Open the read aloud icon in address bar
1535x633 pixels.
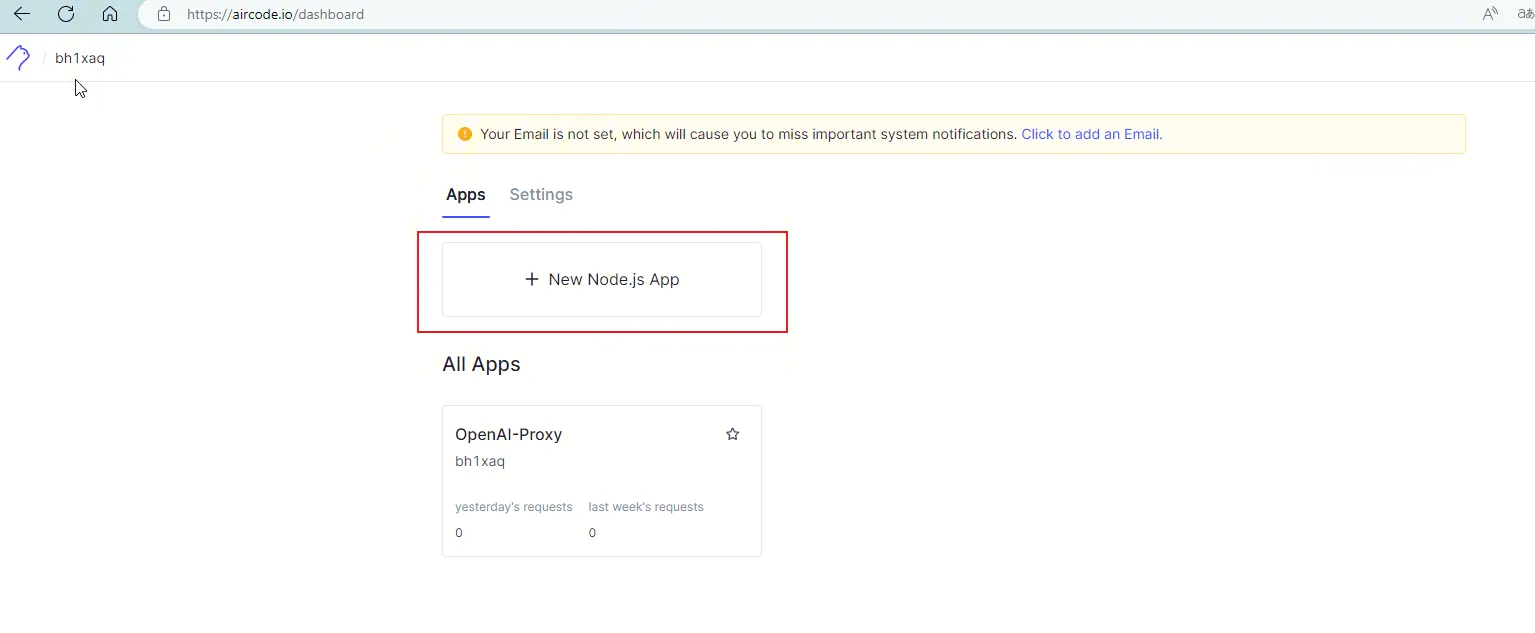point(1490,14)
